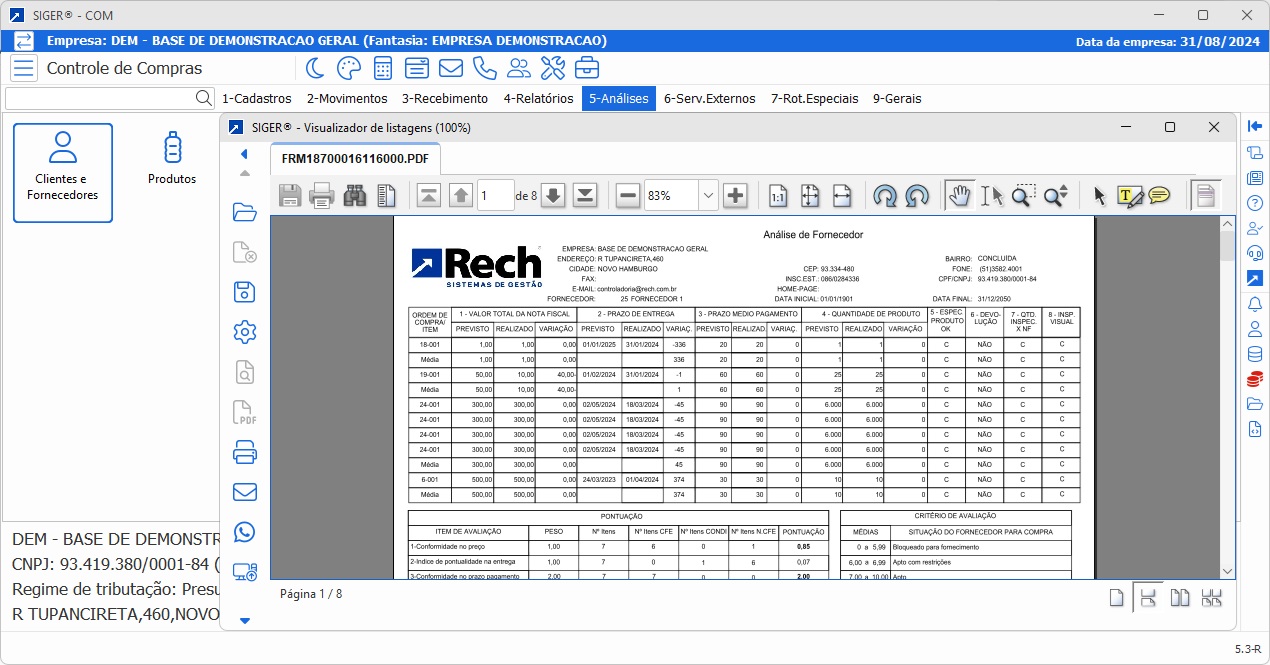1270x665 pixels.
Task: Collapse the viewer sidebar with left arrow
Action: (x=244, y=154)
